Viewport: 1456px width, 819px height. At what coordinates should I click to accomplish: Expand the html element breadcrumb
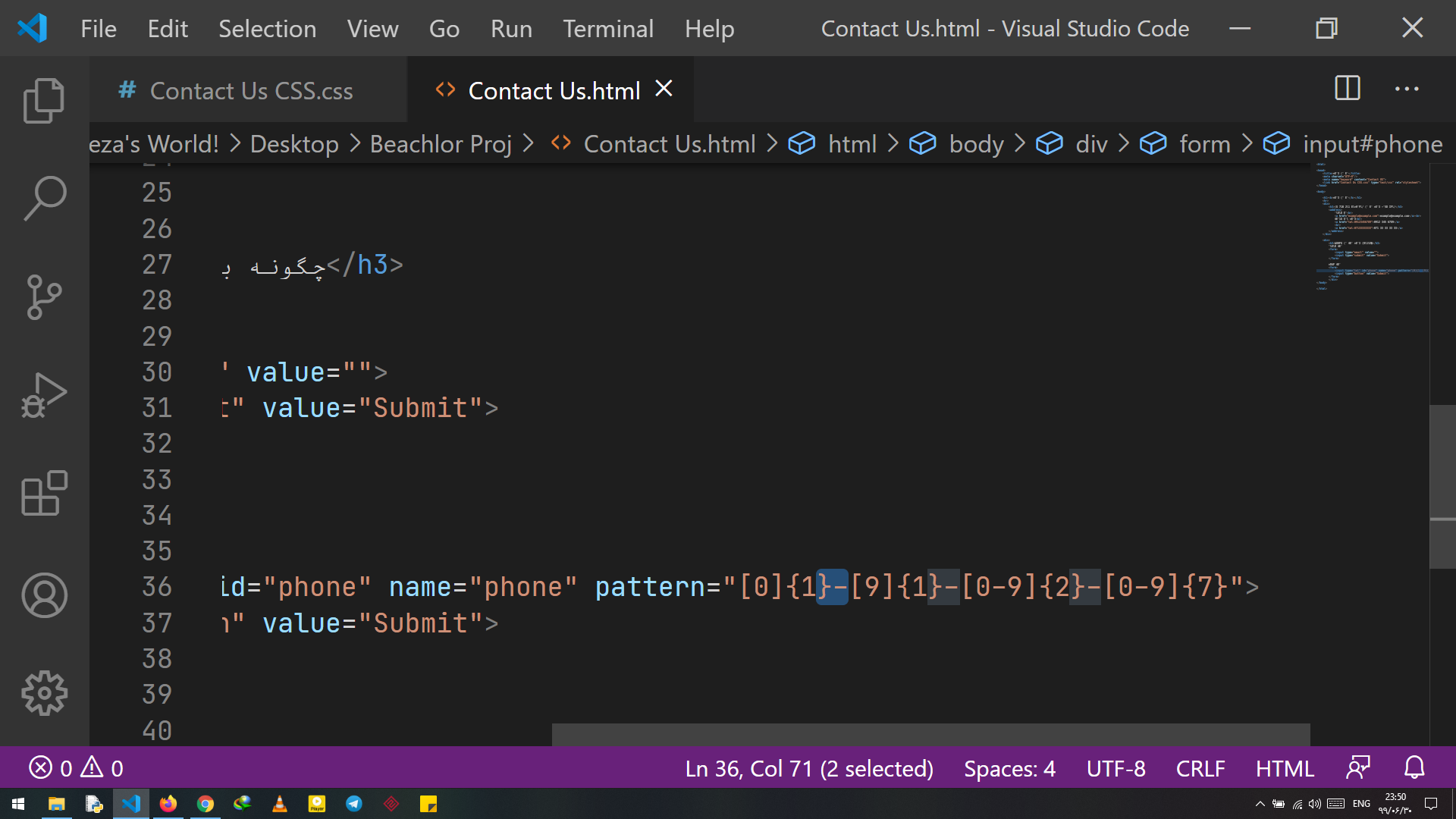point(833,143)
